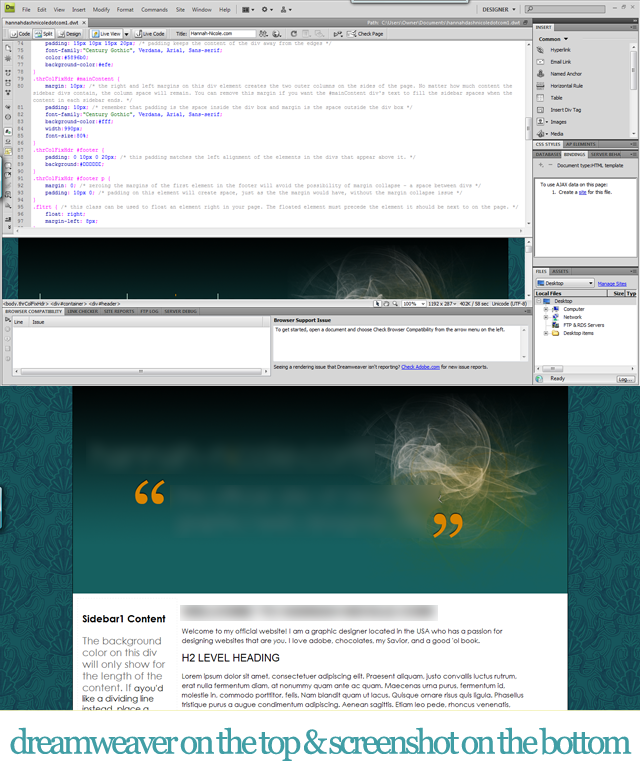Collapse the Desktop root tree node
Viewport: 640px width, 772px height.
(x=539, y=301)
